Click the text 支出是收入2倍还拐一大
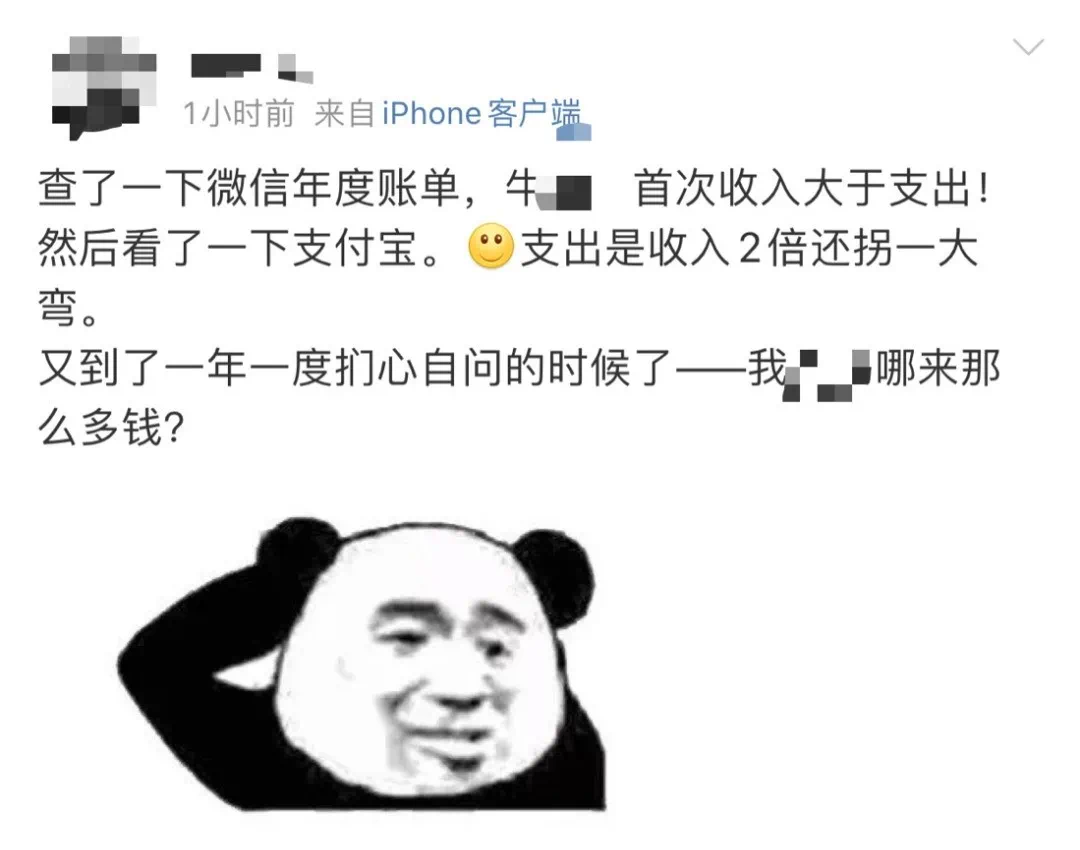The height and width of the screenshot is (850, 1080). tap(749, 248)
